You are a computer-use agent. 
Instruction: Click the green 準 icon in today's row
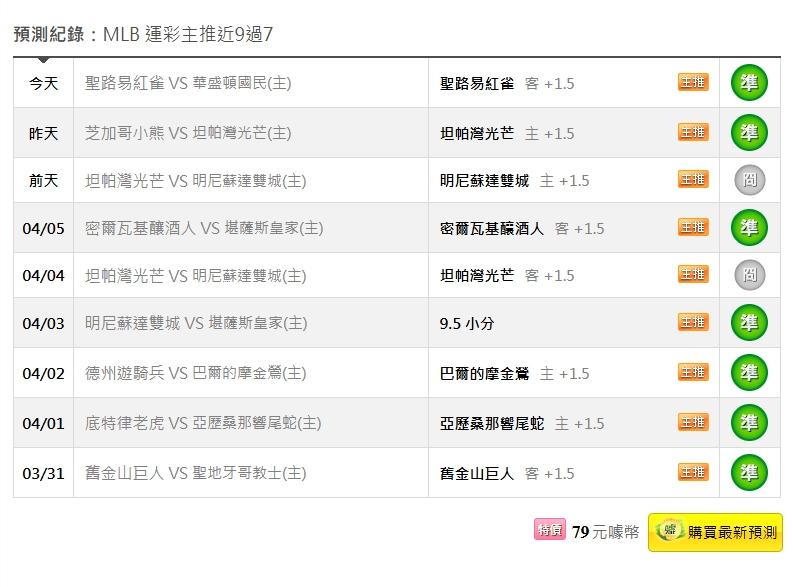point(749,83)
